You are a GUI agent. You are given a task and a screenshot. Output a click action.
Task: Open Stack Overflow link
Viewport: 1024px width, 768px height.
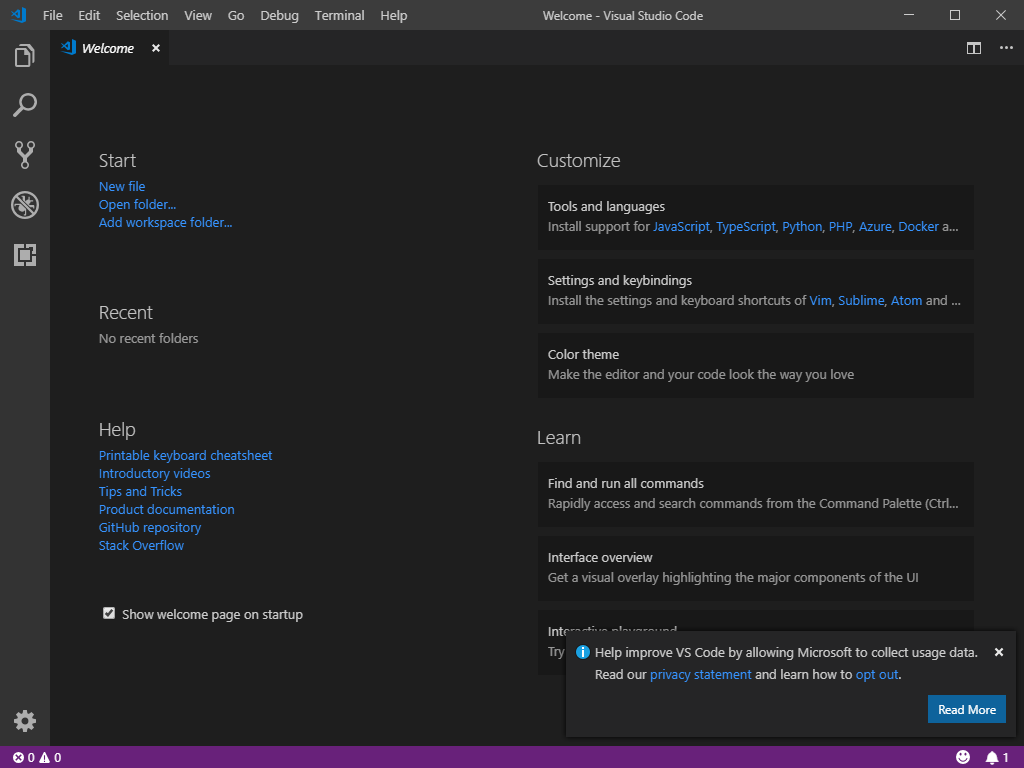pos(141,545)
